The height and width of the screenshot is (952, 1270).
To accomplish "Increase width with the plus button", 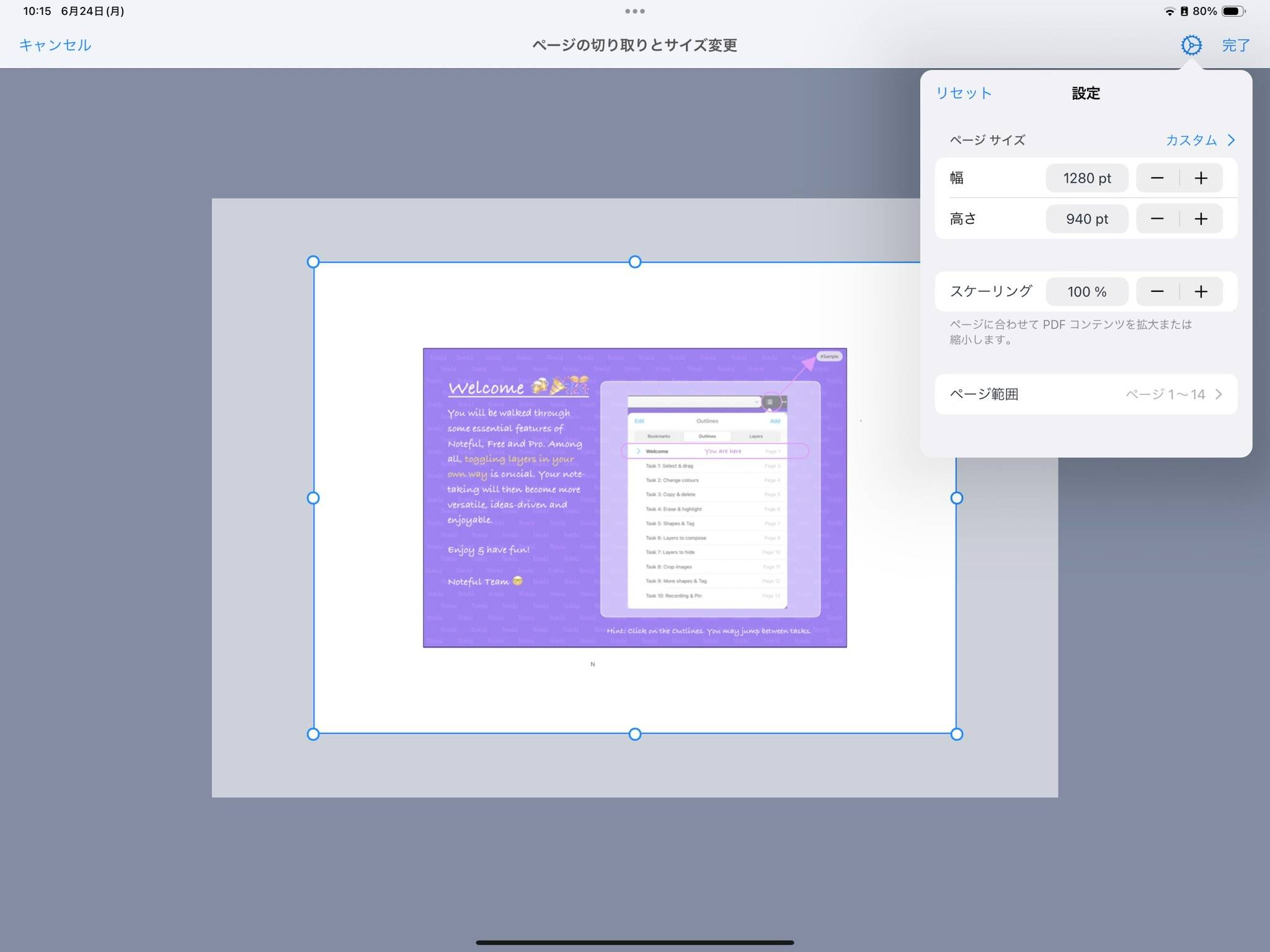I will (x=1201, y=178).
